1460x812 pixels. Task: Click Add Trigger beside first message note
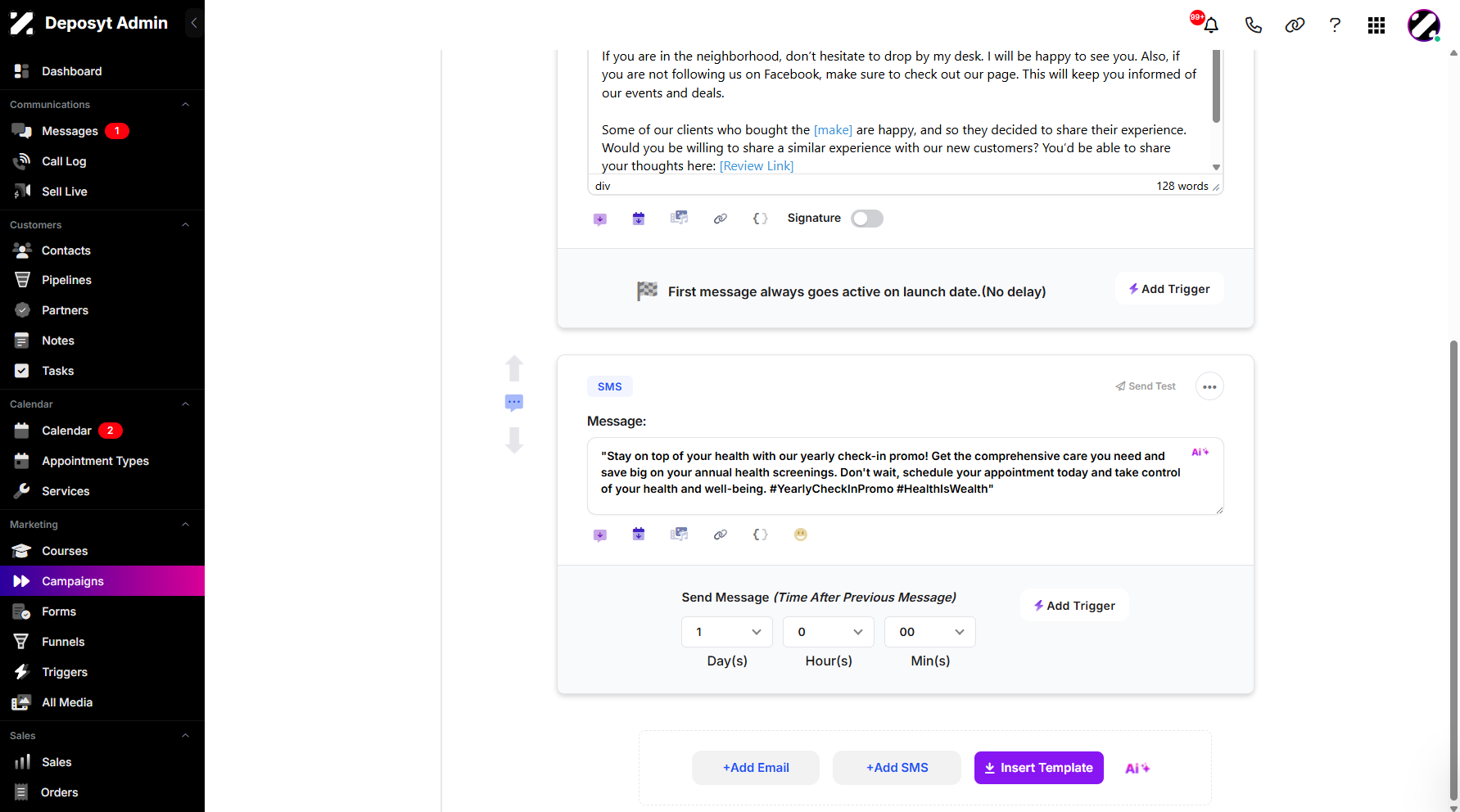click(x=1169, y=289)
